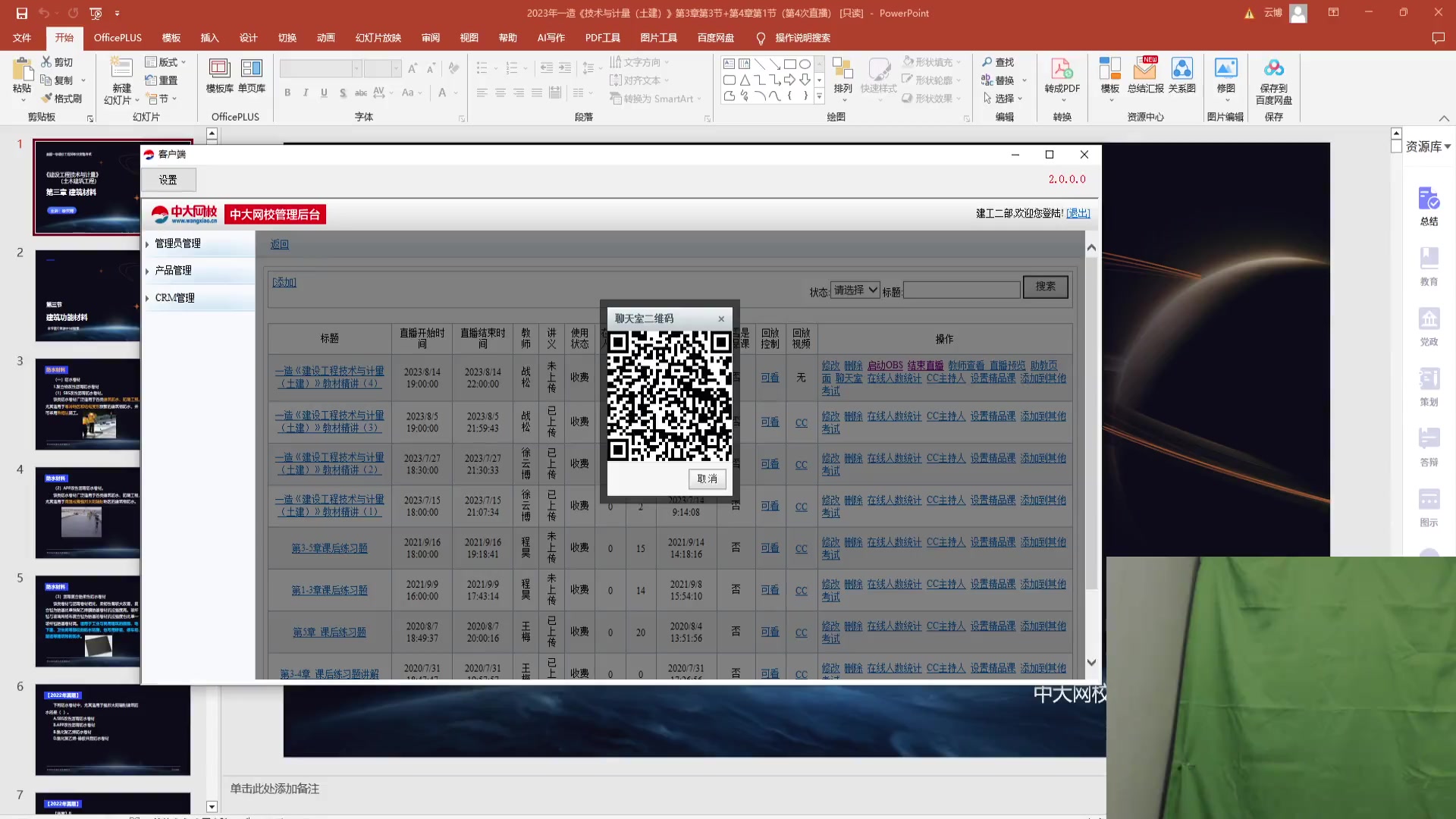Open the Replace (替换) dropdown arrow
This screenshot has height=819, width=1456.
[1025, 80]
